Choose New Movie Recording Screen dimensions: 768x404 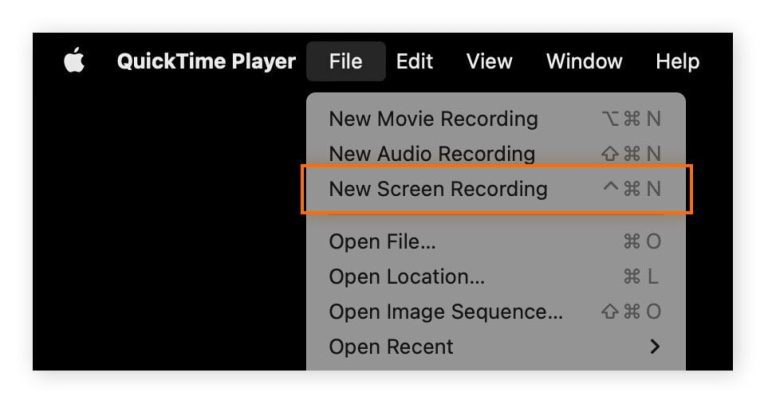[x=433, y=119]
